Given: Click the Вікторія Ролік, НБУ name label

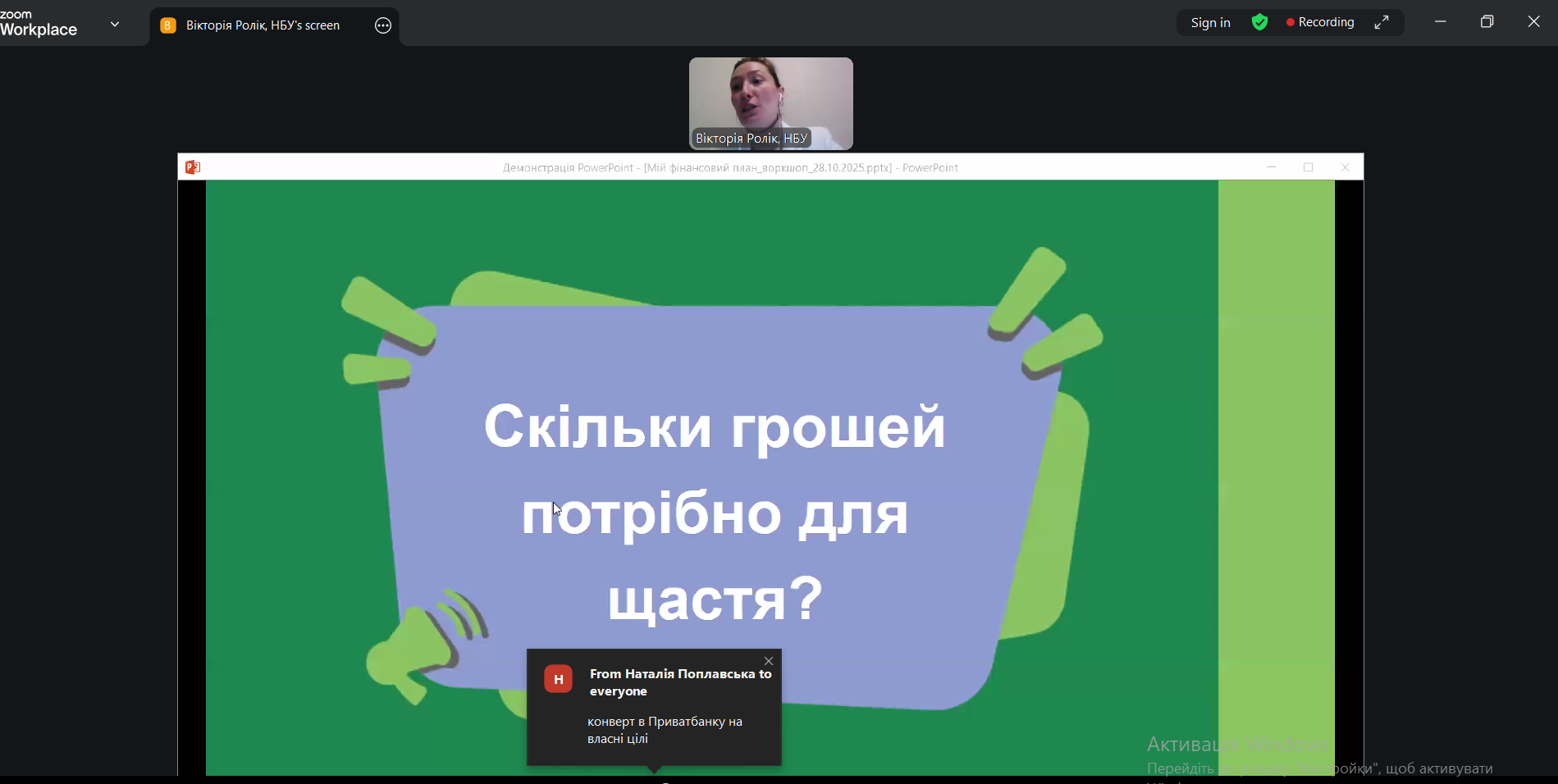Looking at the screenshot, I should tap(752, 139).
